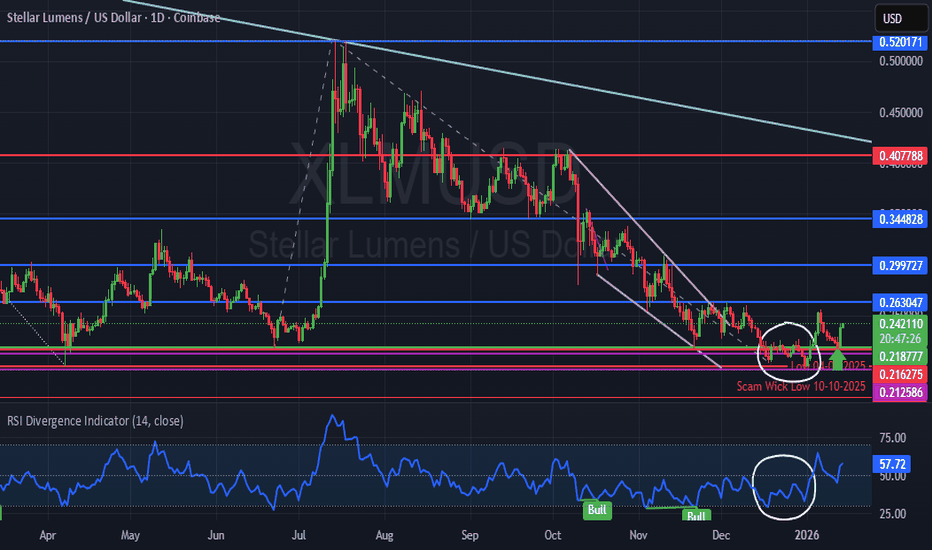Click the 0.520171 price label
Viewport: 932px width, 550px height.
click(x=901, y=42)
